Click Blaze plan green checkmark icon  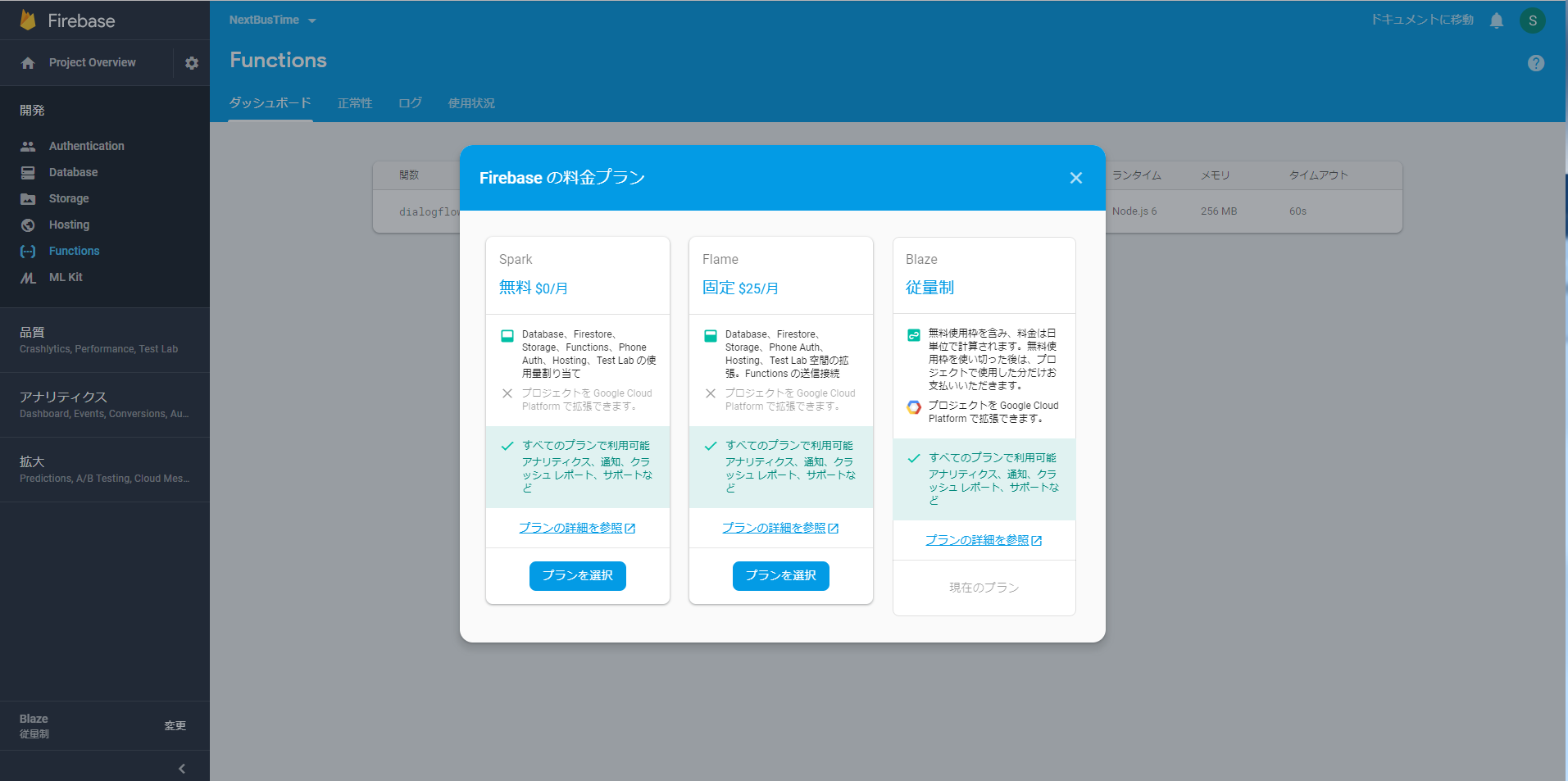click(914, 458)
